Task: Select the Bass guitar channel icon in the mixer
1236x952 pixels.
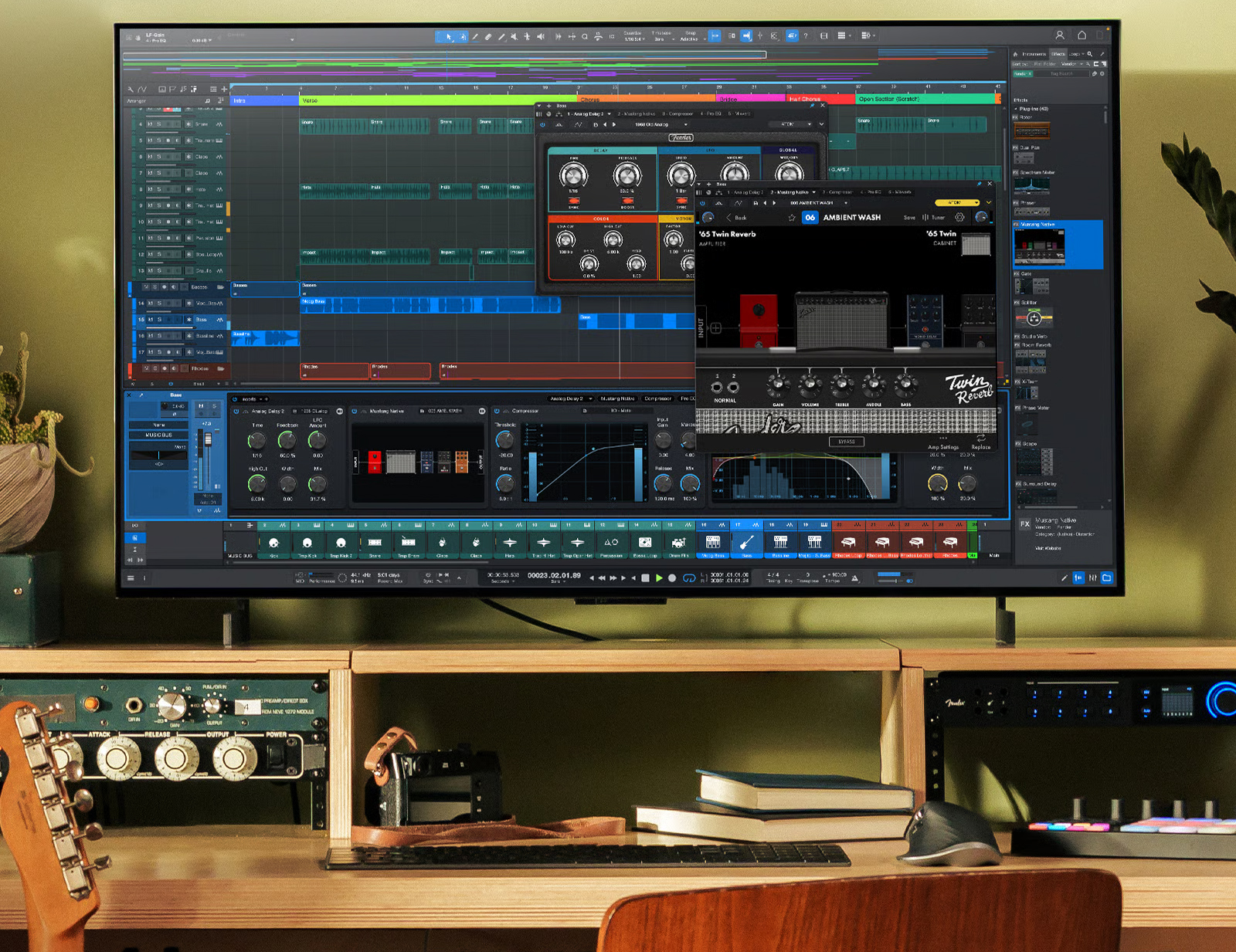Action: [x=746, y=542]
